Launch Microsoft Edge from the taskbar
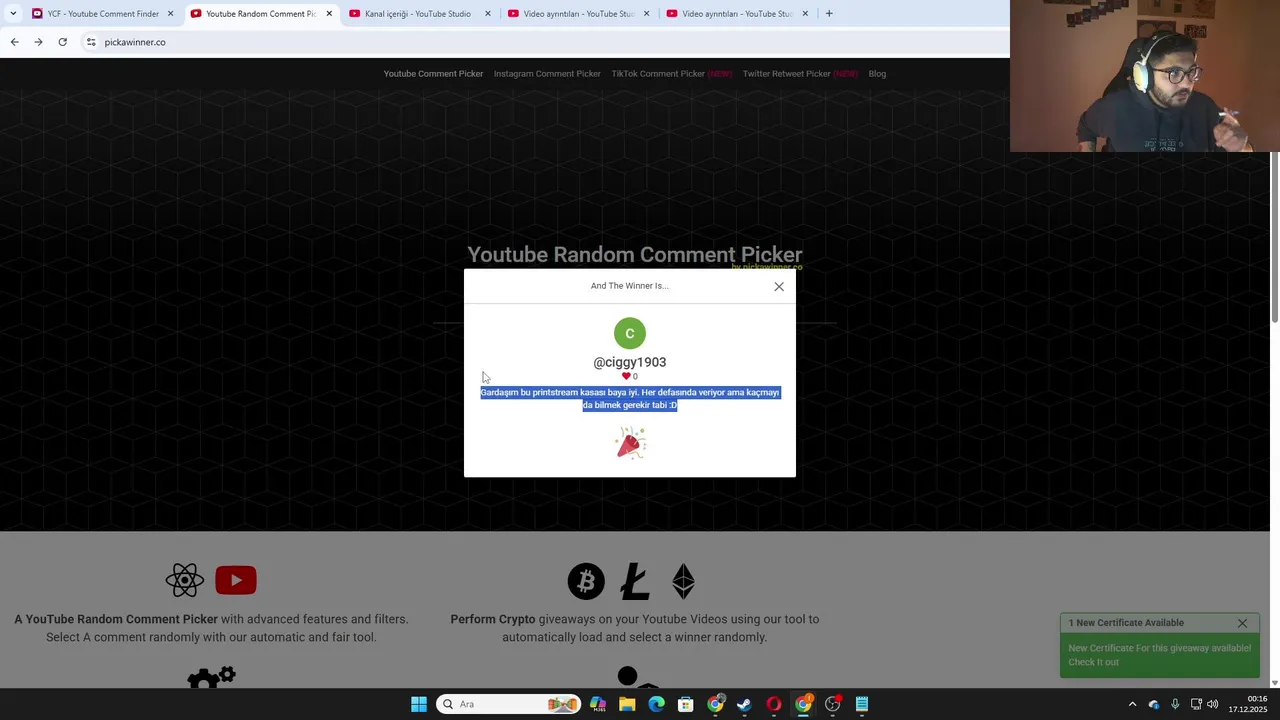1280x720 pixels. point(656,704)
